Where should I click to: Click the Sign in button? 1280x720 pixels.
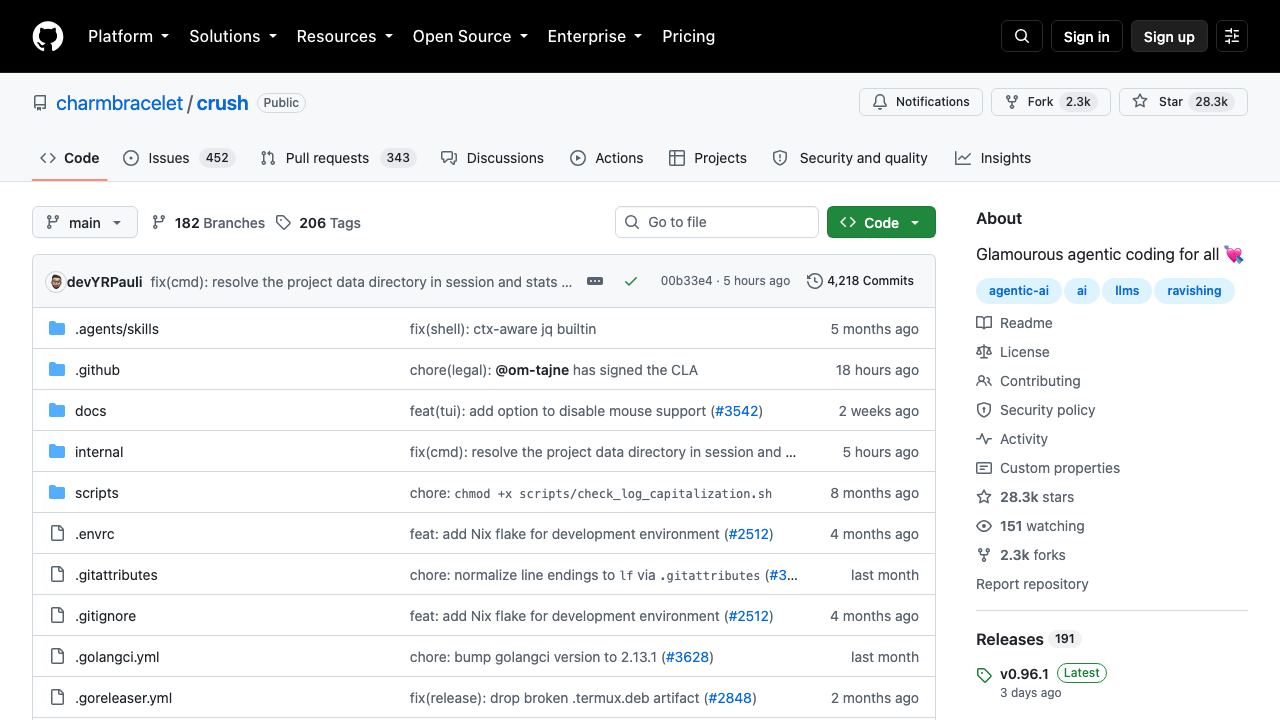(1086, 36)
